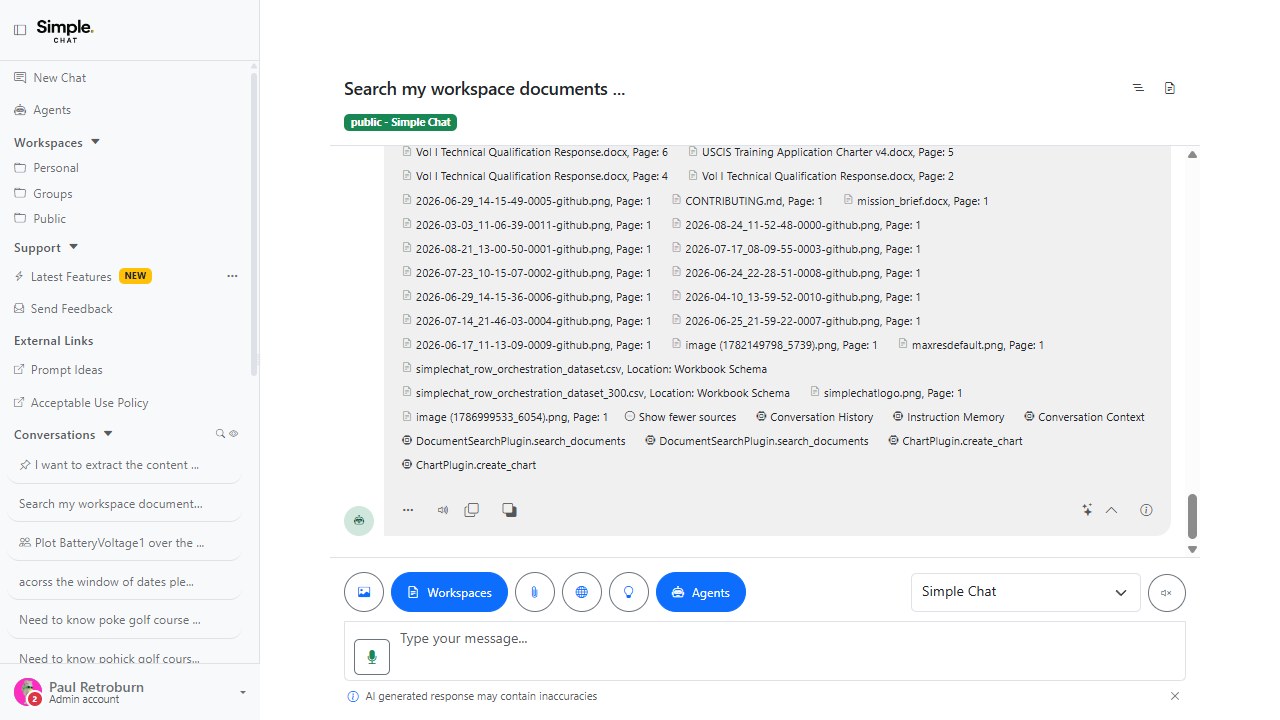Toggle the Agents button
This screenshot has height=720, width=1280.
(x=701, y=592)
